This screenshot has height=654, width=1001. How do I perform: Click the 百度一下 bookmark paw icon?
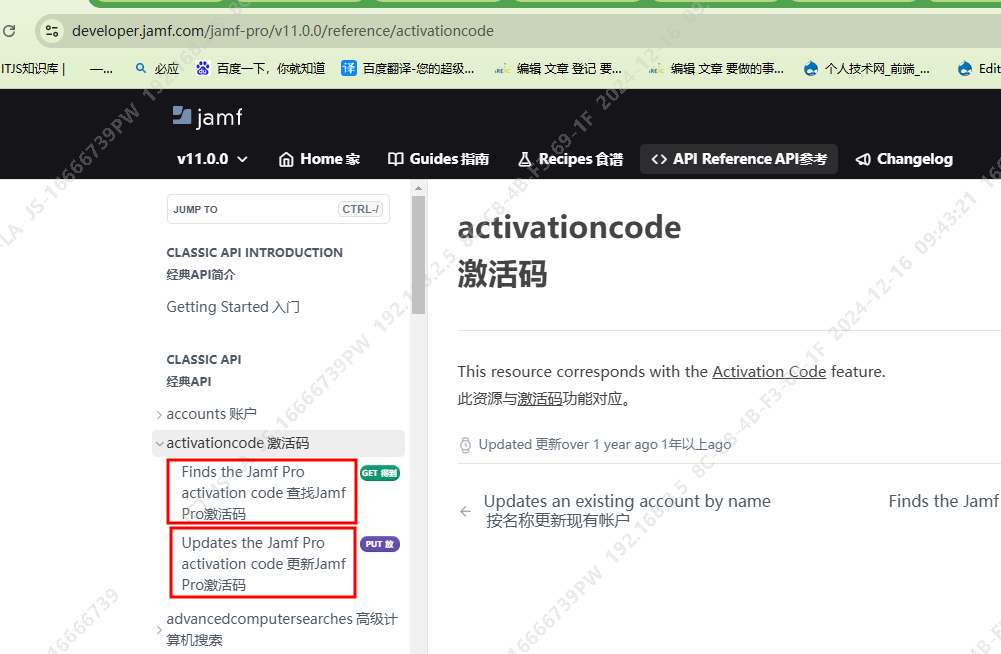pos(203,68)
